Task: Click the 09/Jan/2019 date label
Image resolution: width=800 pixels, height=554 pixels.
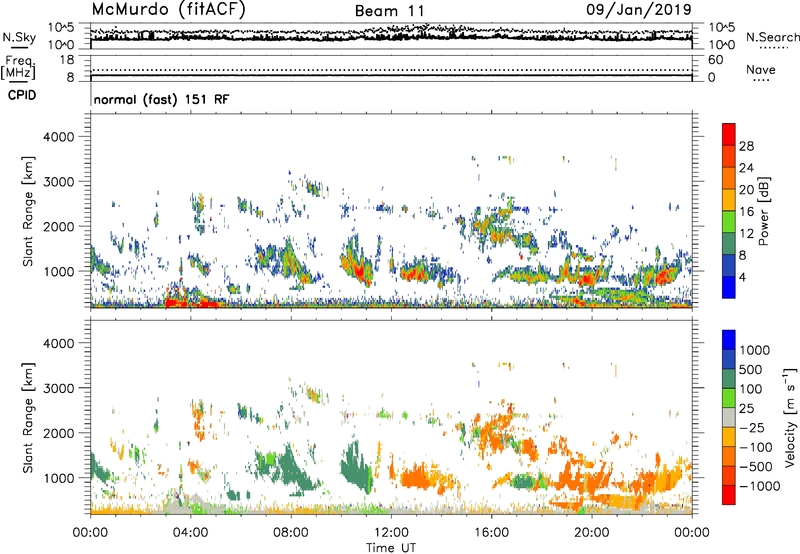Action: tap(639, 9)
